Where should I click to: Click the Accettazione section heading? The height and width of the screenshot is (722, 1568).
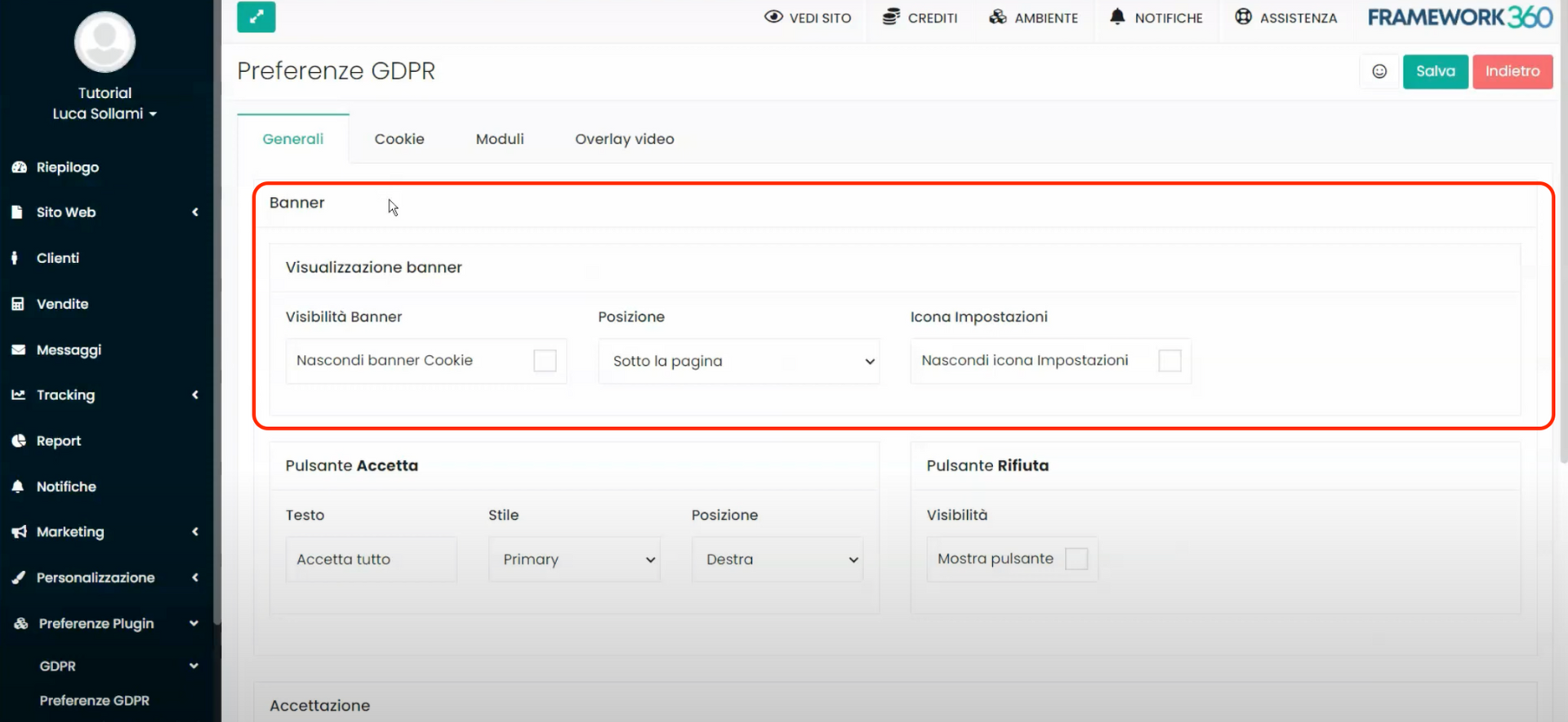click(320, 706)
